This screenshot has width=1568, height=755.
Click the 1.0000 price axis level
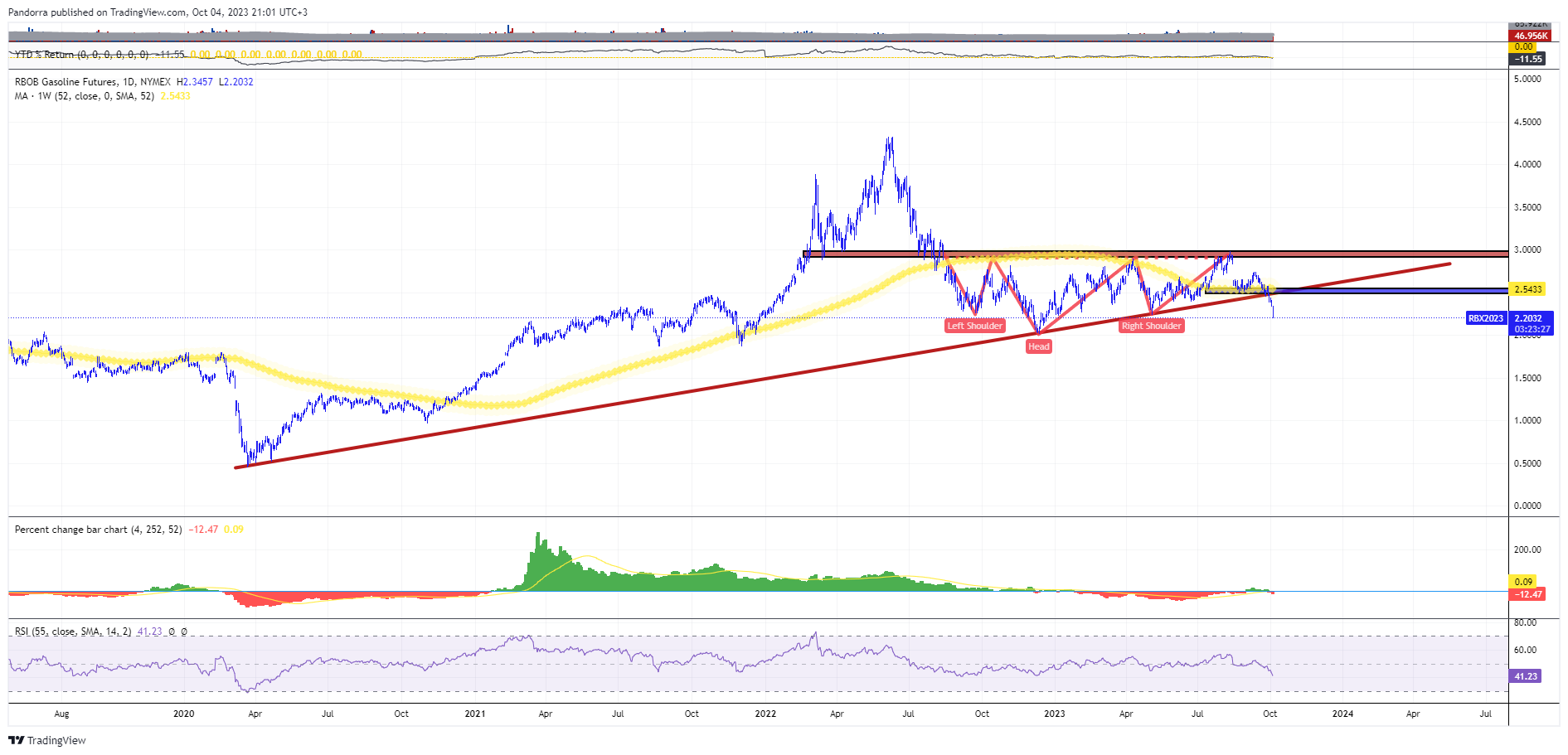pos(1527,420)
